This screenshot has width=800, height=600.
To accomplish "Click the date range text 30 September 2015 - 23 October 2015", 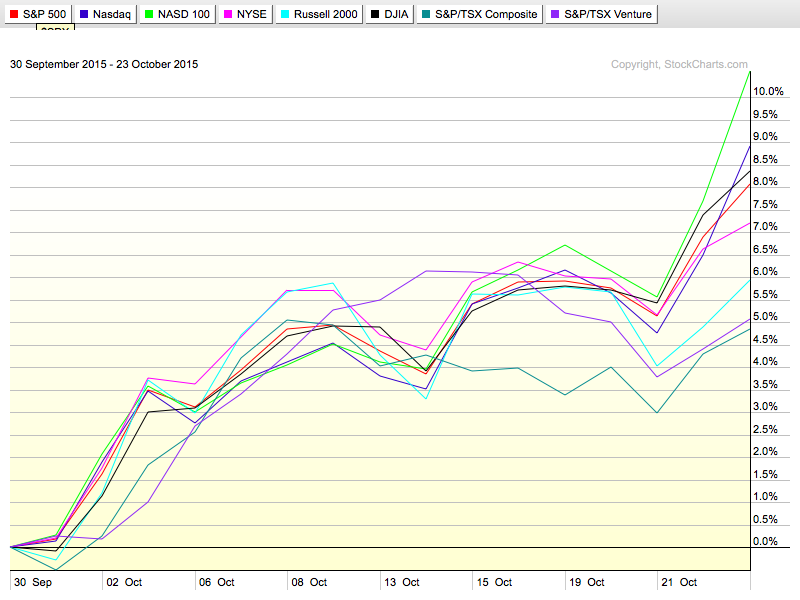I will click(x=104, y=64).
